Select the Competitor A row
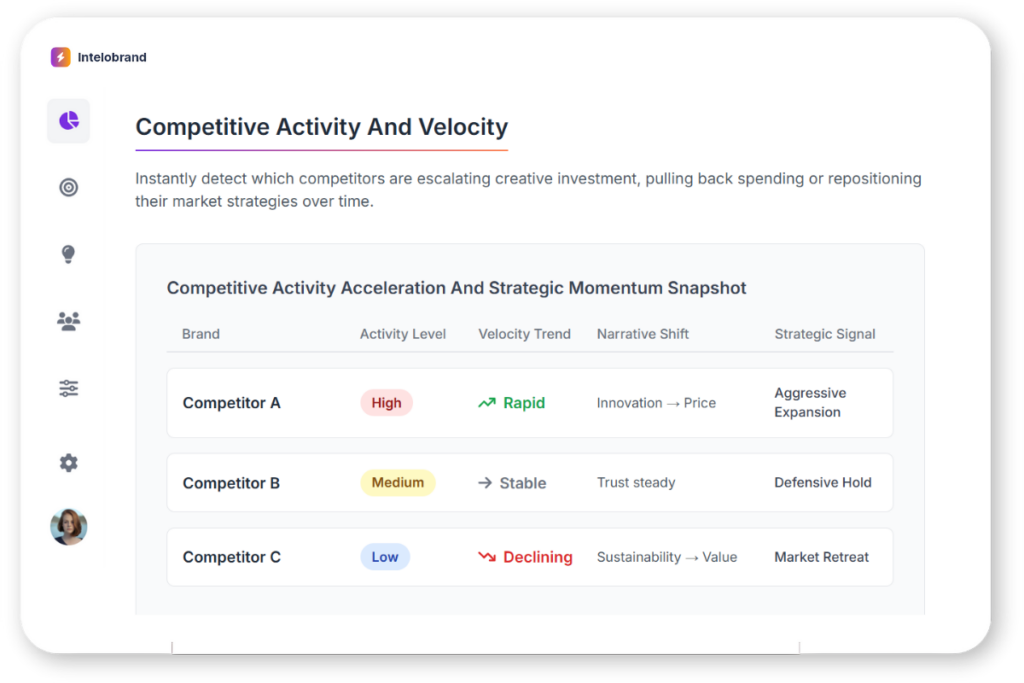 click(x=529, y=403)
